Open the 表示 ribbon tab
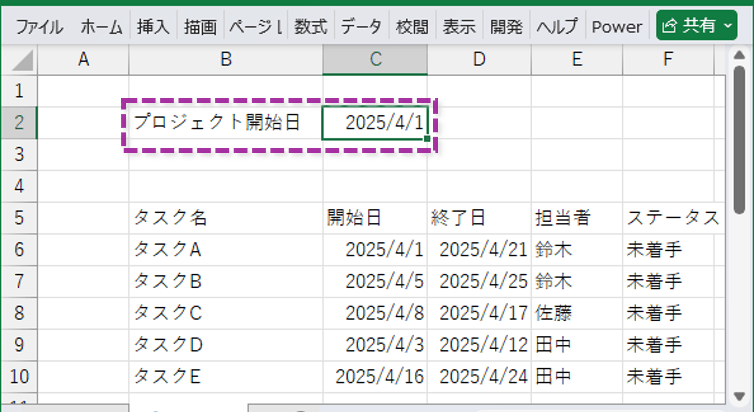The image size is (754, 412). 459,26
